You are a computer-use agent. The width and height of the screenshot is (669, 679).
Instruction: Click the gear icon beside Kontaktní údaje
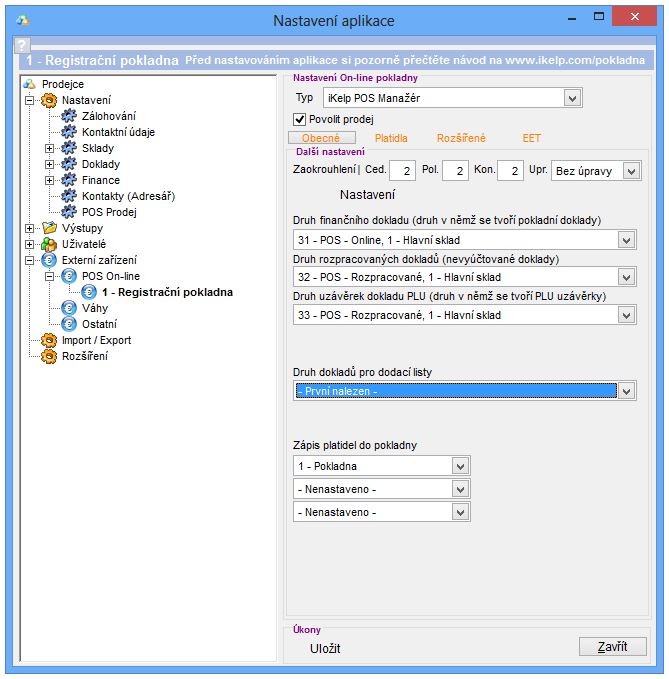[x=69, y=132]
